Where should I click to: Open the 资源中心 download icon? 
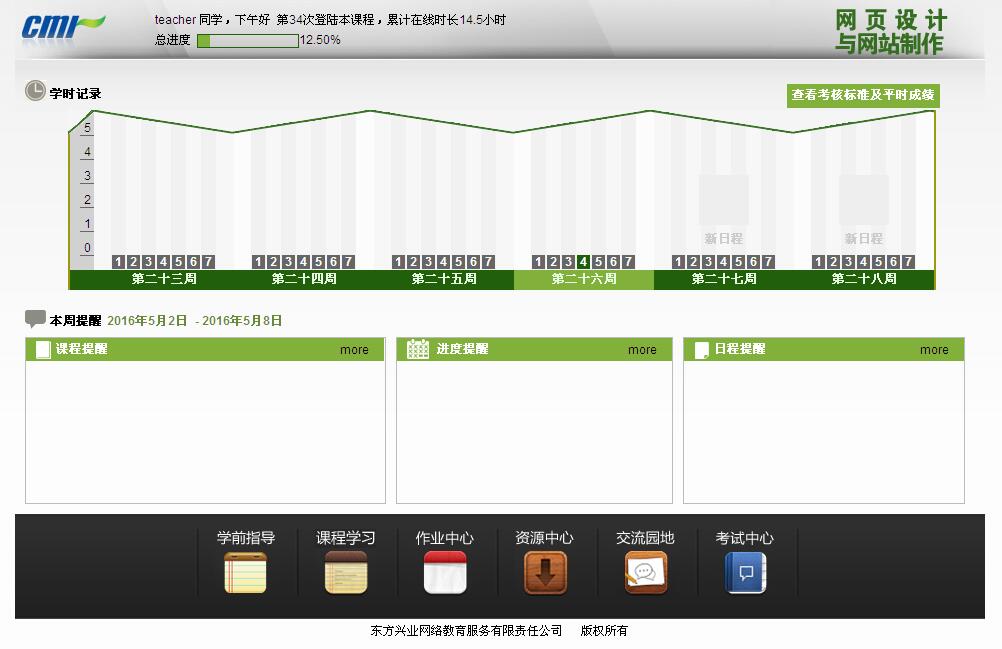(x=545, y=573)
